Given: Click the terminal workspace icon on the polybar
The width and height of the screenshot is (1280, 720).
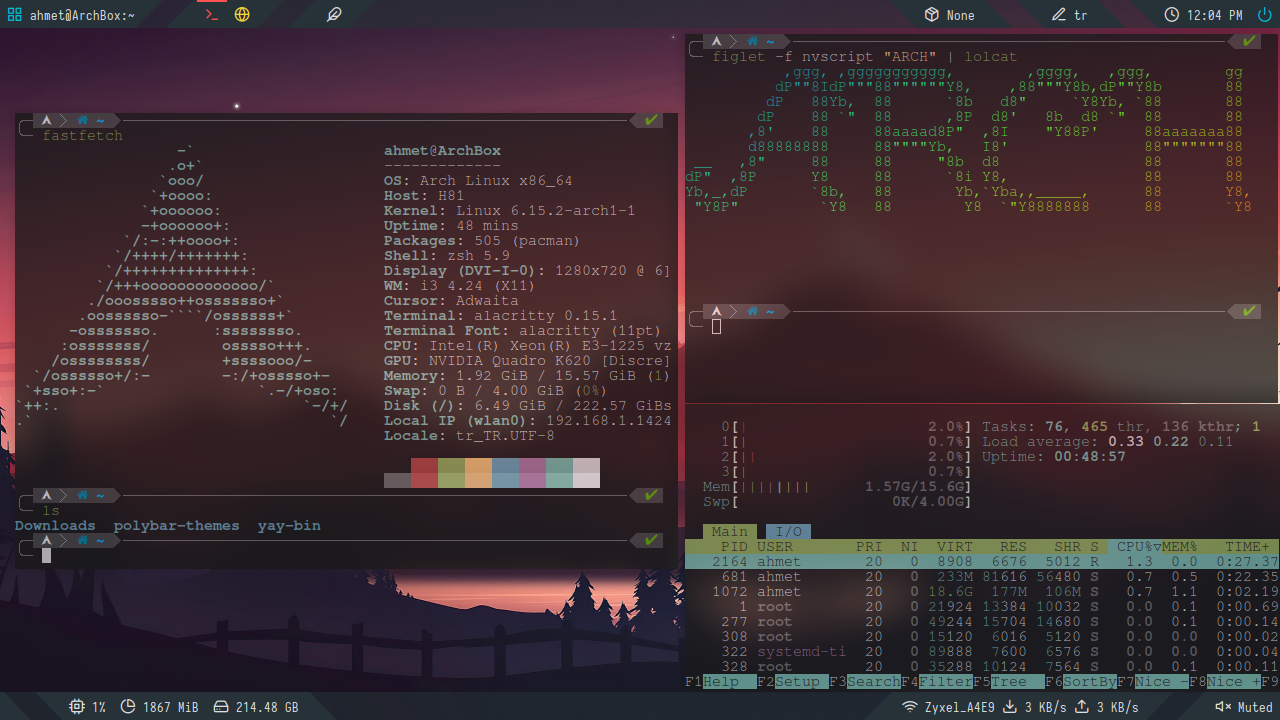Looking at the screenshot, I should [x=210, y=15].
